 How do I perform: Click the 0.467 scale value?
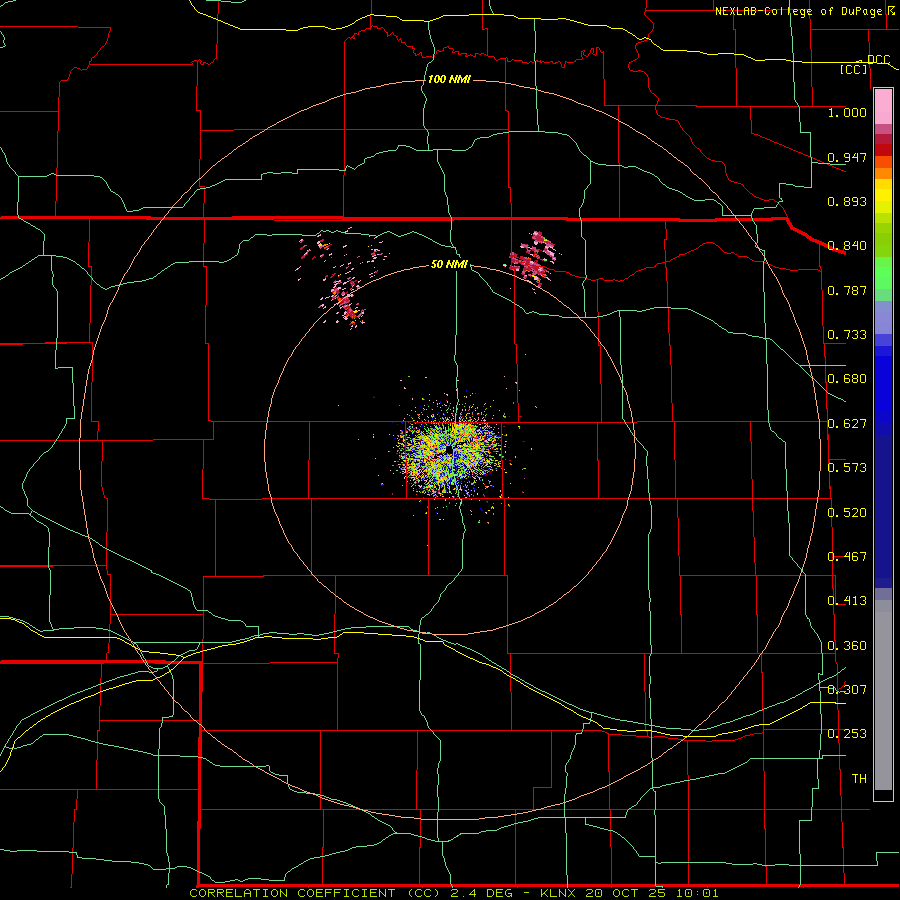coord(847,557)
